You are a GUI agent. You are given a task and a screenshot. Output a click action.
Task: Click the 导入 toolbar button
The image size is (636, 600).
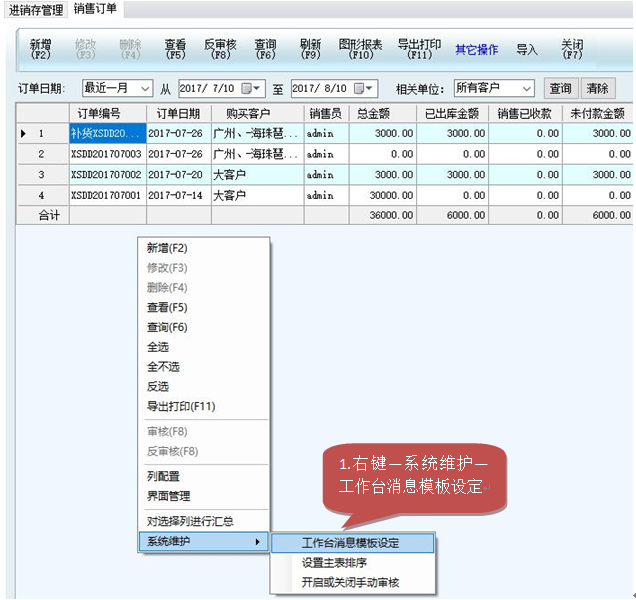527,50
